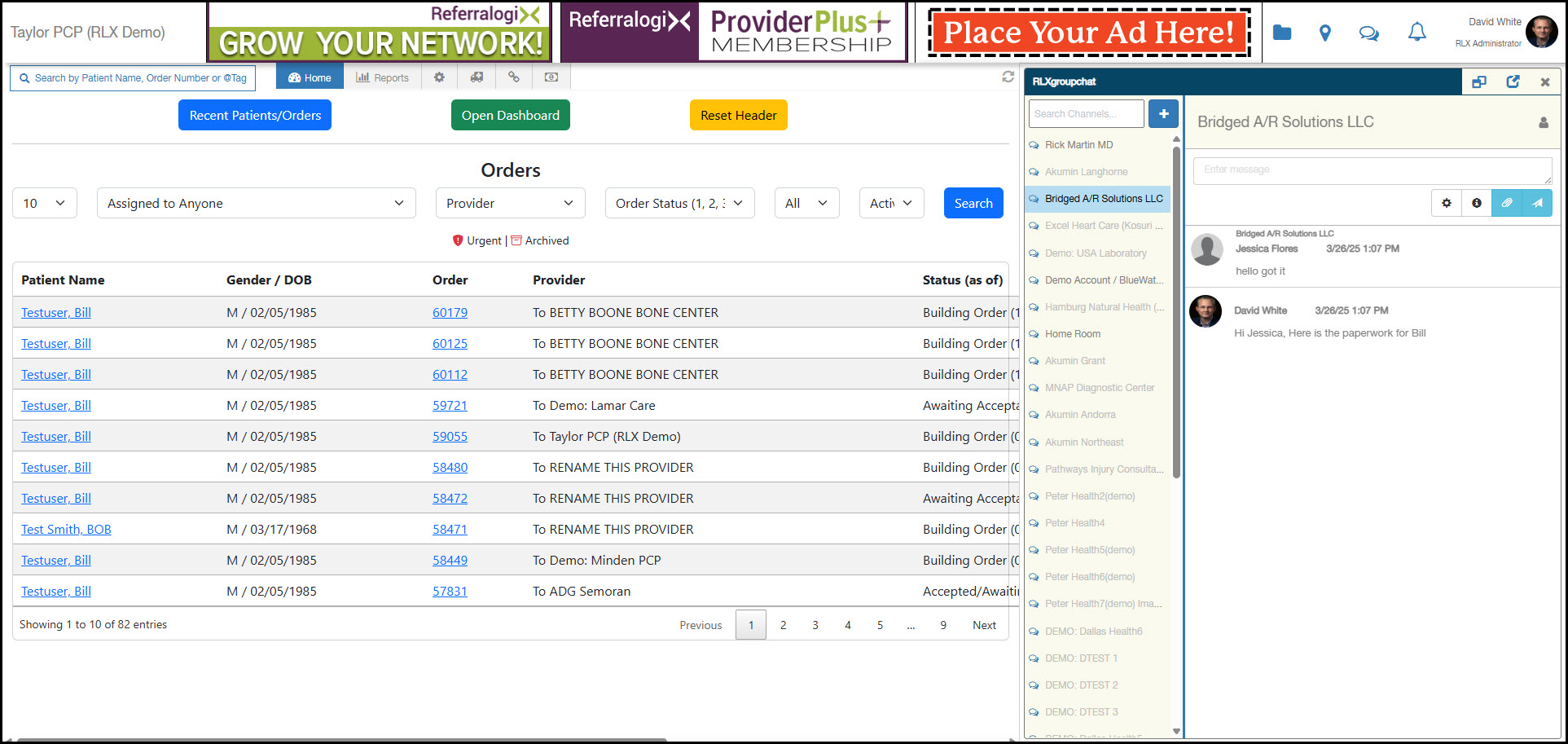Open the ambulance icon tab
This screenshot has height=744, width=1568.
pyautogui.click(x=477, y=77)
